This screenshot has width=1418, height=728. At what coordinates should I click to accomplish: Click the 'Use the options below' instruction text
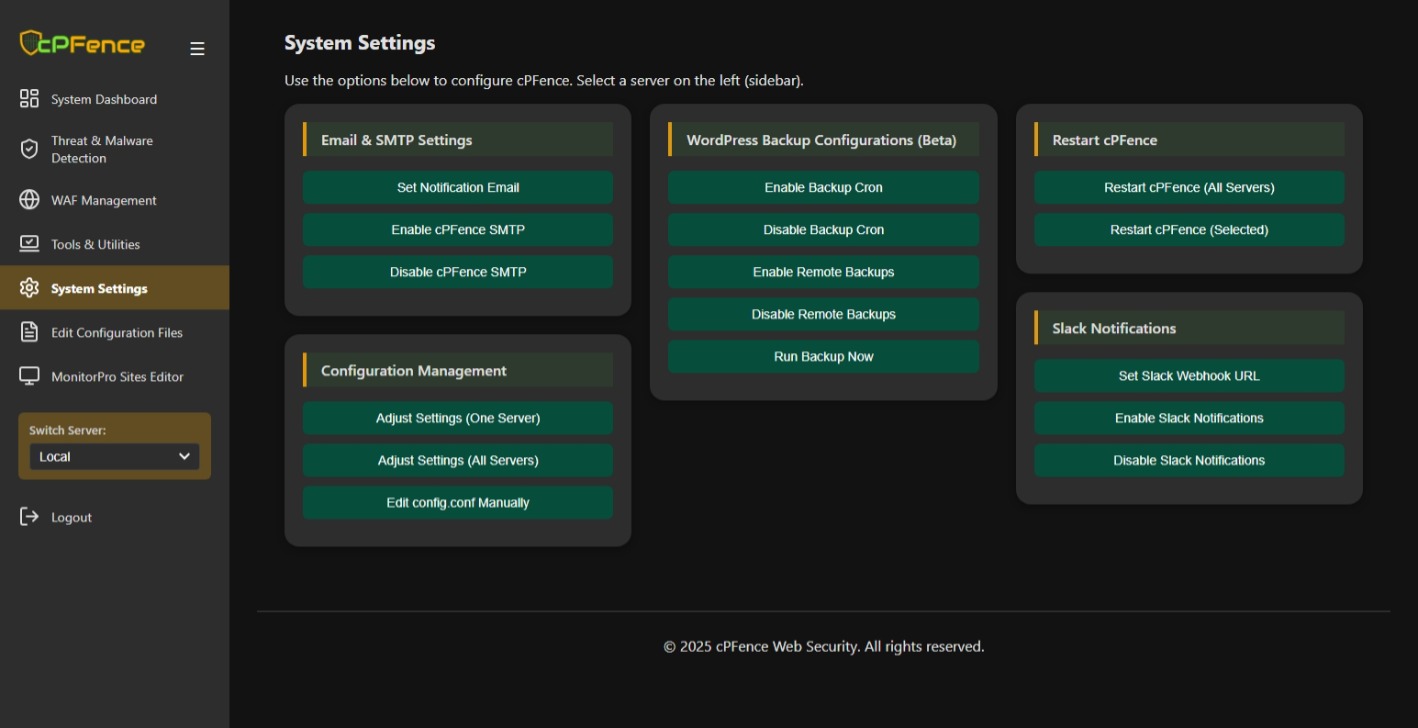[544, 80]
